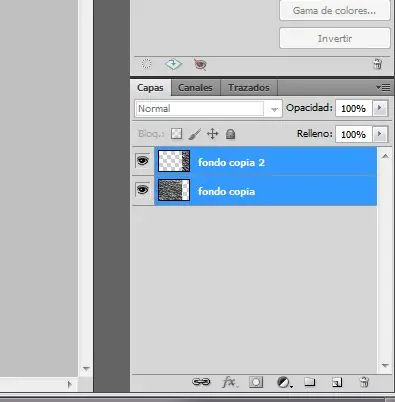
Task: Hide the fondo copia 2 layer
Action: pyautogui.click(x=143, y=161)
